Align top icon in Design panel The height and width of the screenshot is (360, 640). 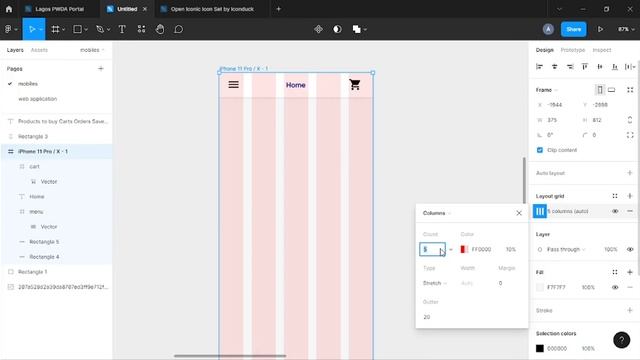[x=585, y=67]
